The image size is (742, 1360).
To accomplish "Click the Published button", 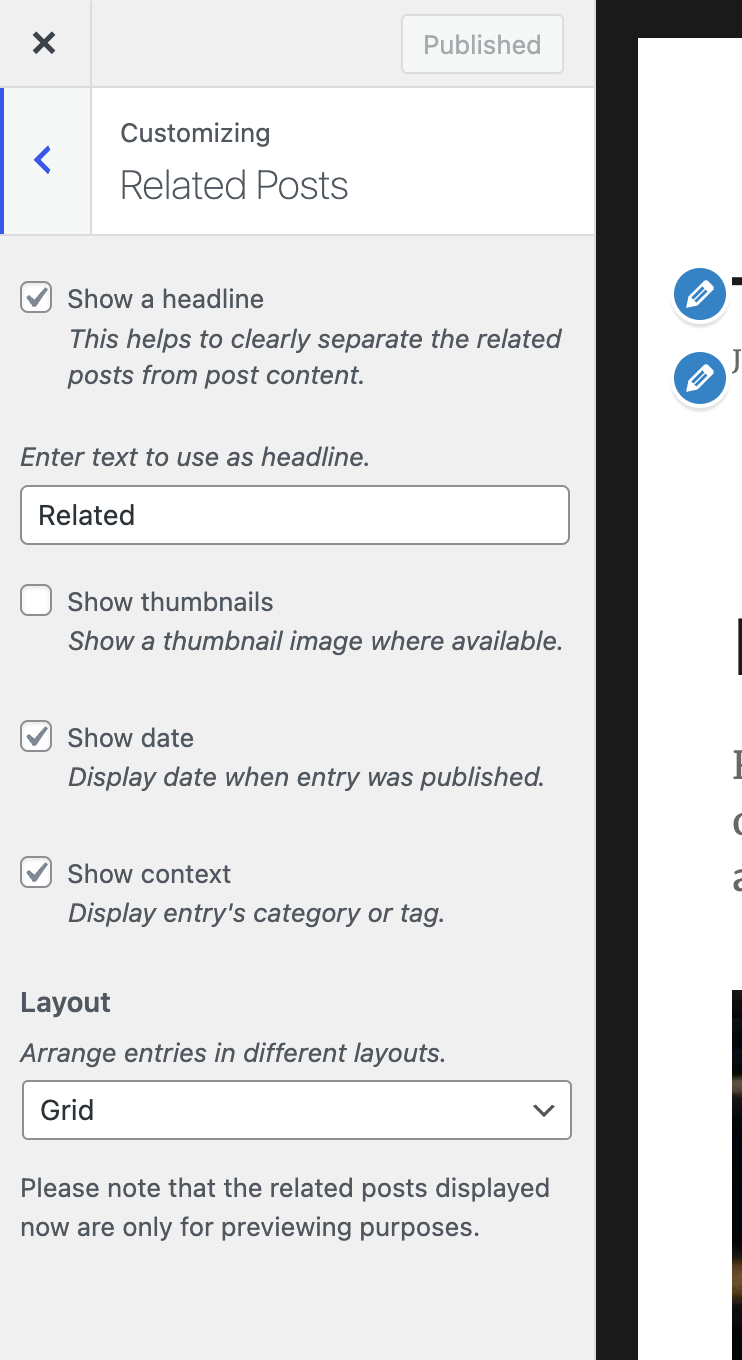I will pos(482,44).
